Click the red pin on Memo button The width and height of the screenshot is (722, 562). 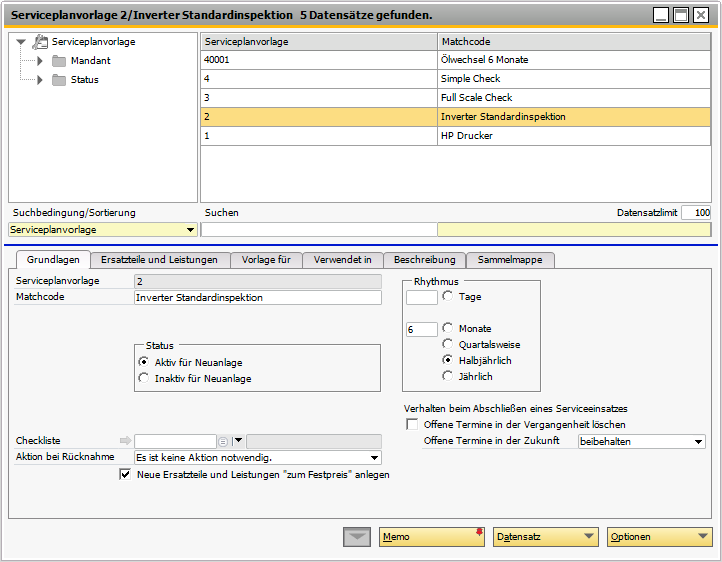[479, 532]
